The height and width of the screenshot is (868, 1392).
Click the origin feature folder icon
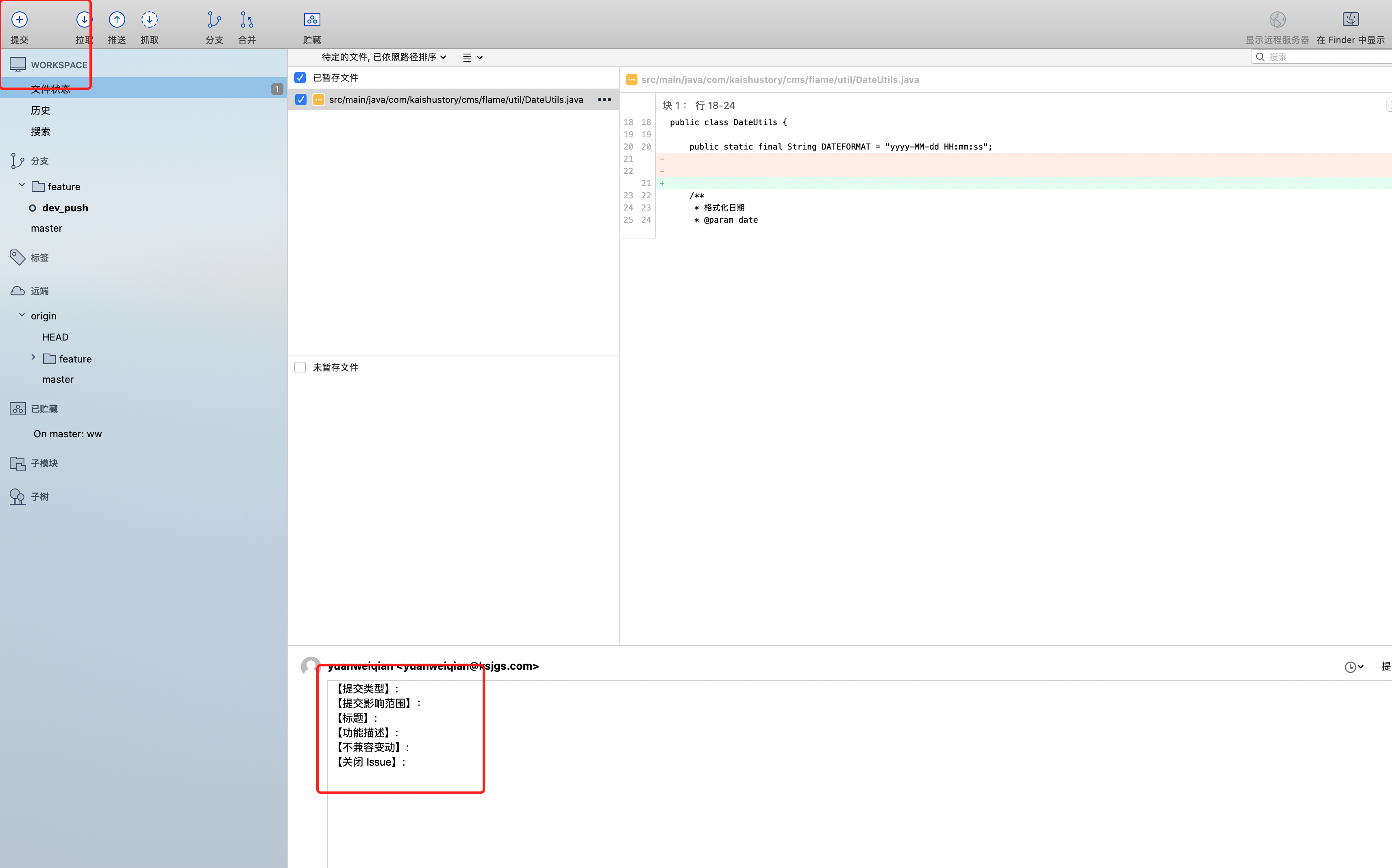(50, 359)
